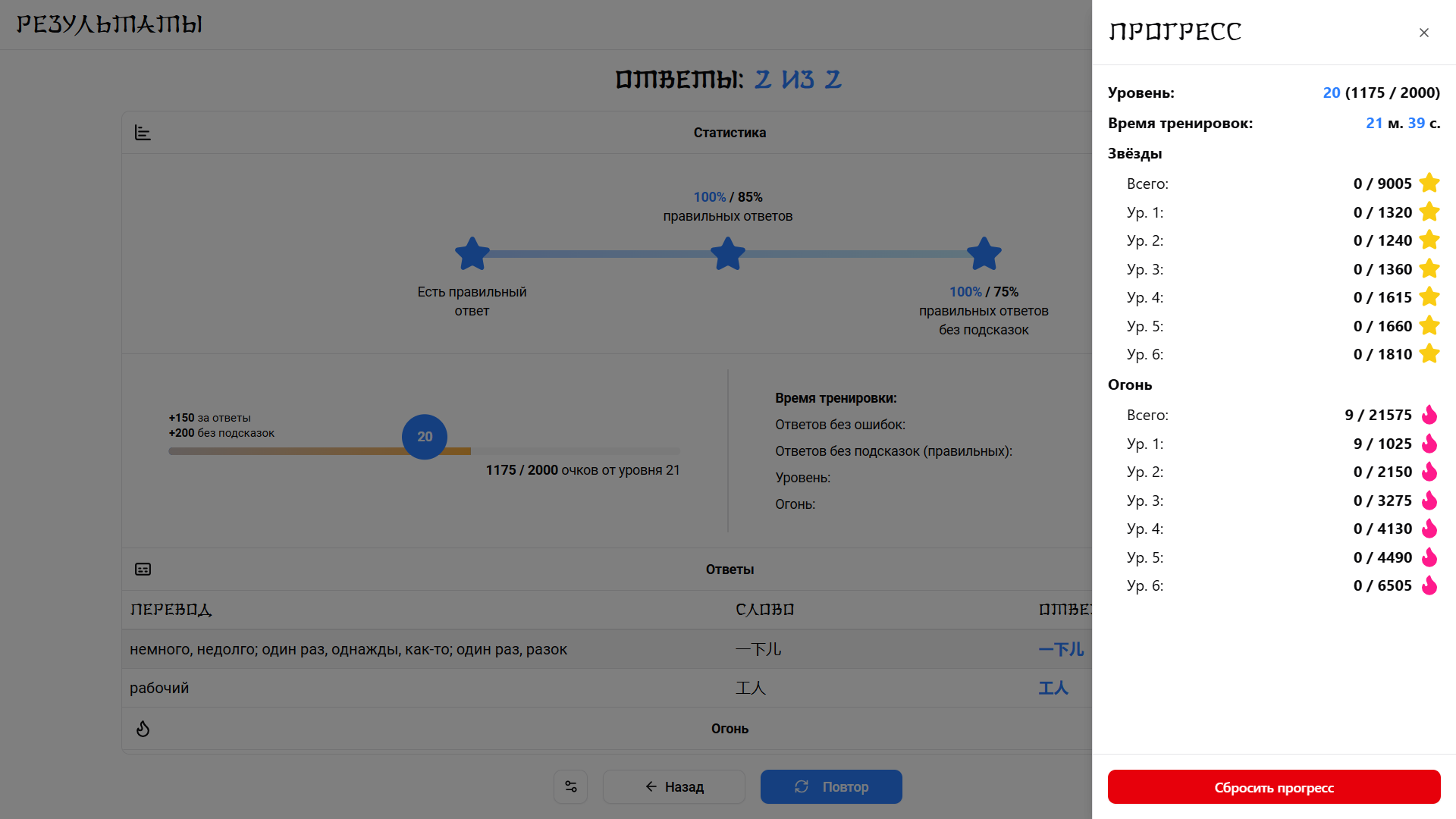1456x819 pixels.
Task: Click the repeat arrows icon inside the Повтор button
Action: click(802, 786)
